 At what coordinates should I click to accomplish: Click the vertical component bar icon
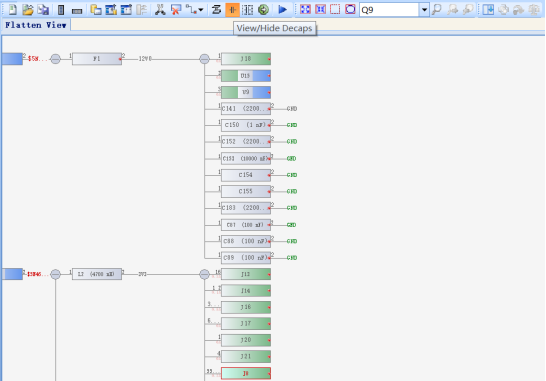coord(61,10)
